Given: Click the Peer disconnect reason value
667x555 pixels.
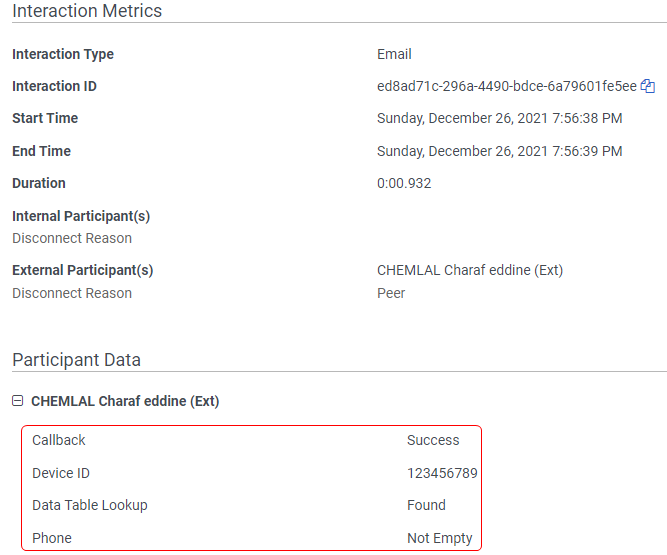Looking at the screenshot, I should 391,293.
